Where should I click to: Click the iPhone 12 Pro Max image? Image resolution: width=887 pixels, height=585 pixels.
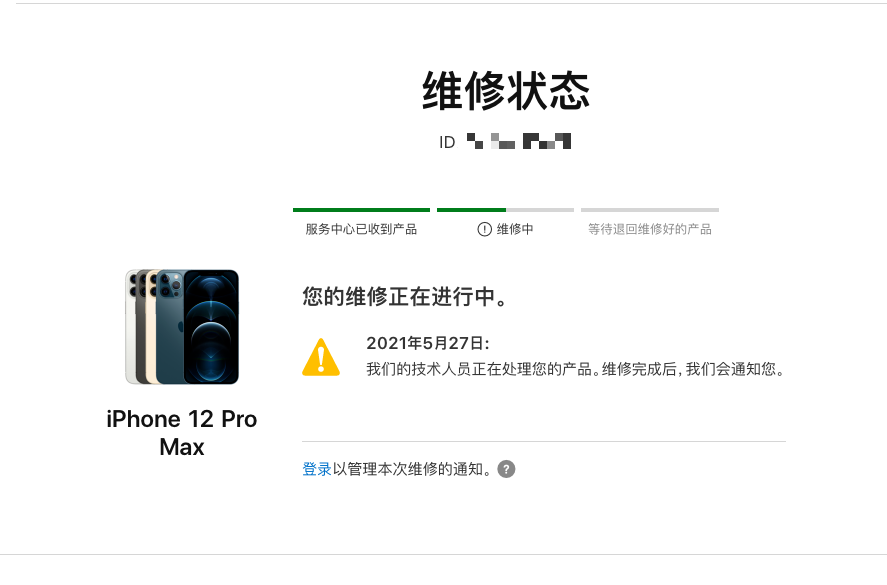pyautogui.click(x=182, y=326)
